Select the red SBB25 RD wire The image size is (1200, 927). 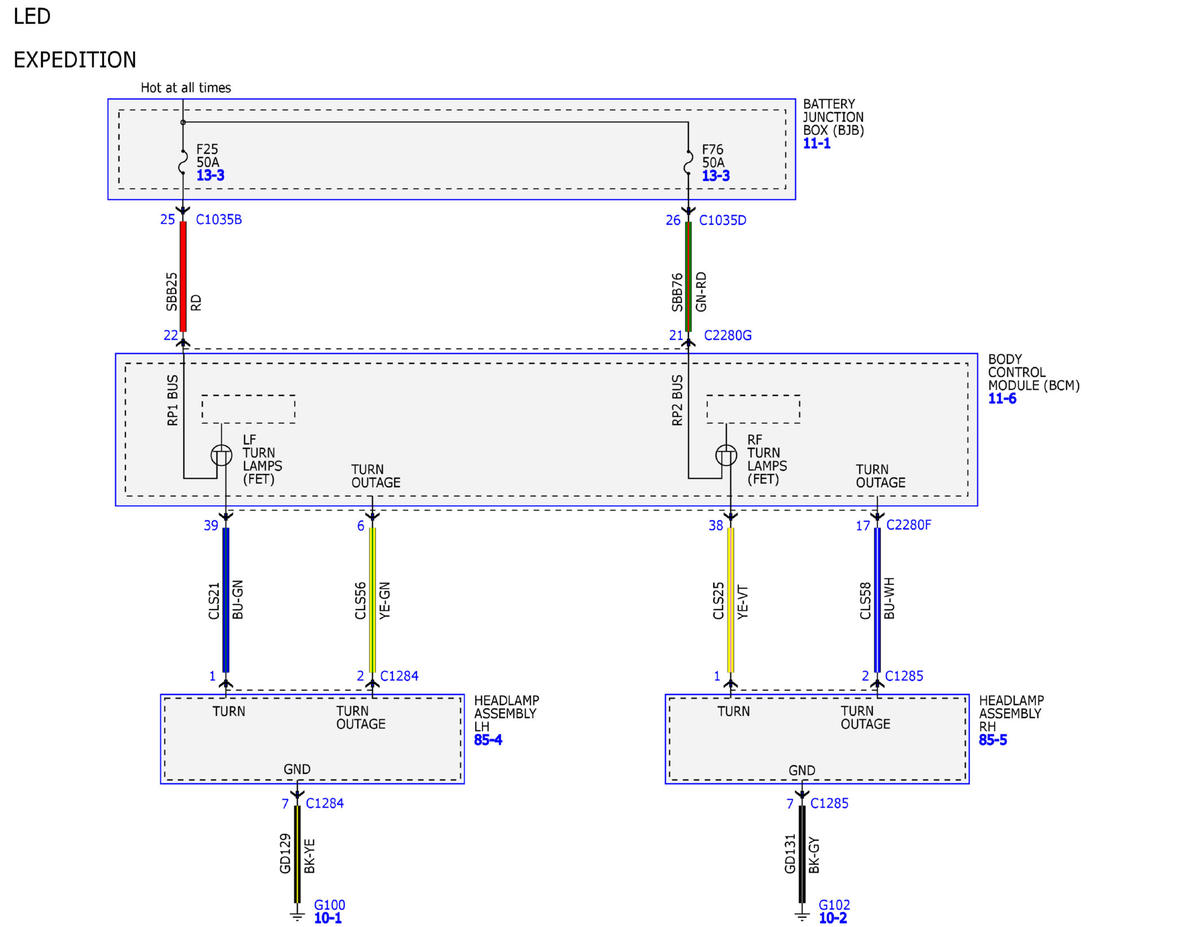(x=184, y=277)
